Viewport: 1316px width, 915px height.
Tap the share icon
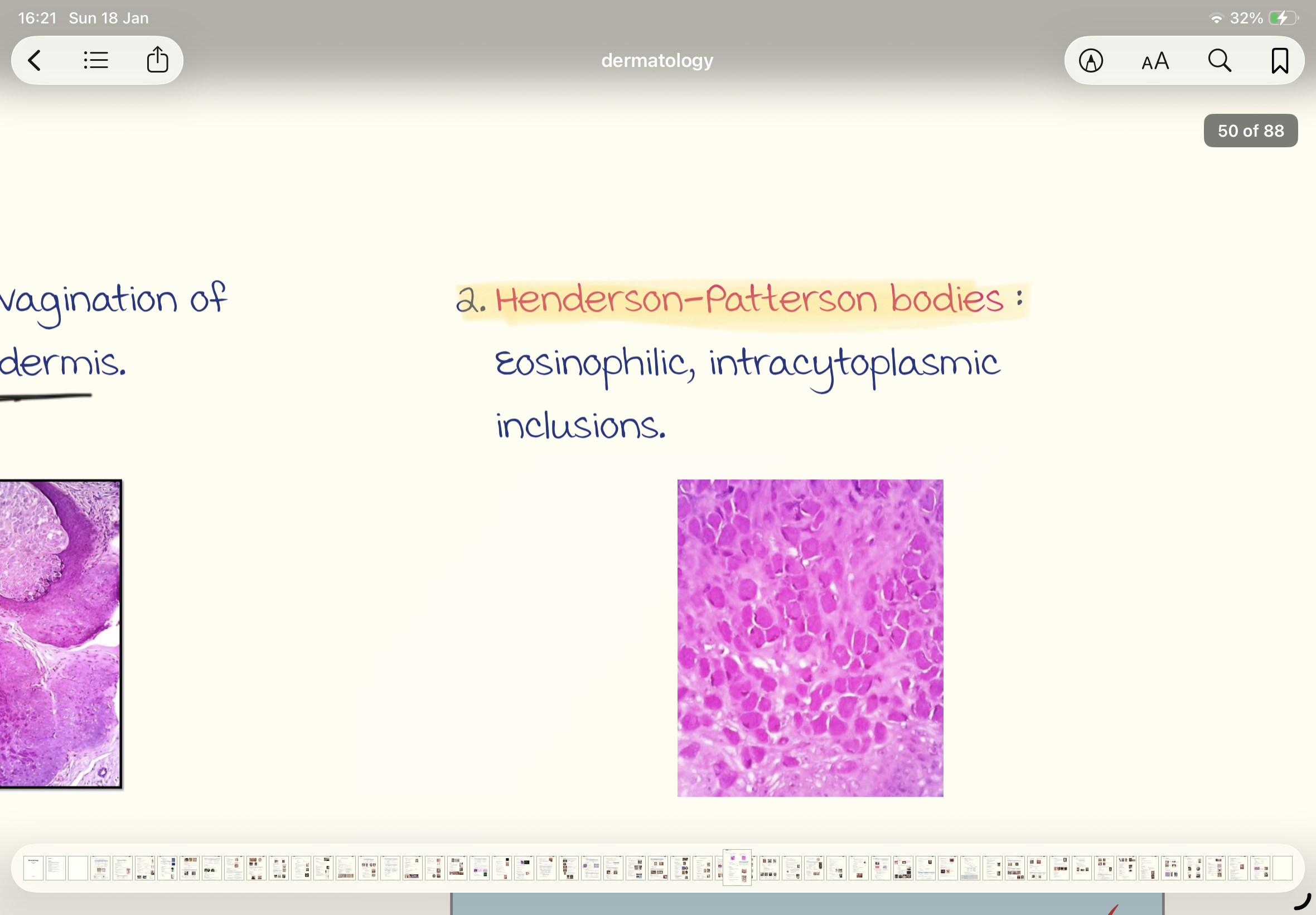click(x=157, y=60)
